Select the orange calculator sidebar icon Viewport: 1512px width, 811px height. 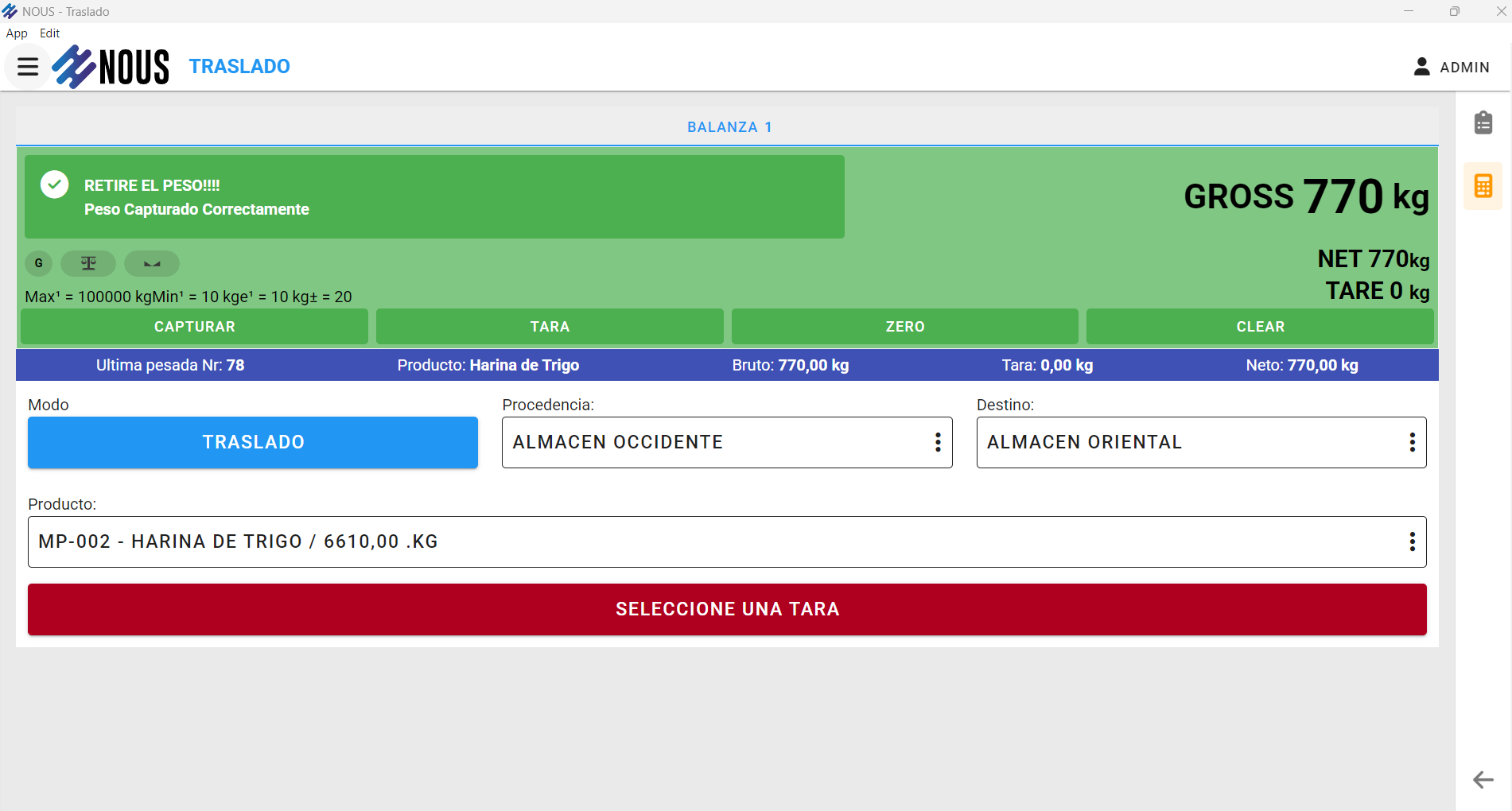(x=1483, y=186)
